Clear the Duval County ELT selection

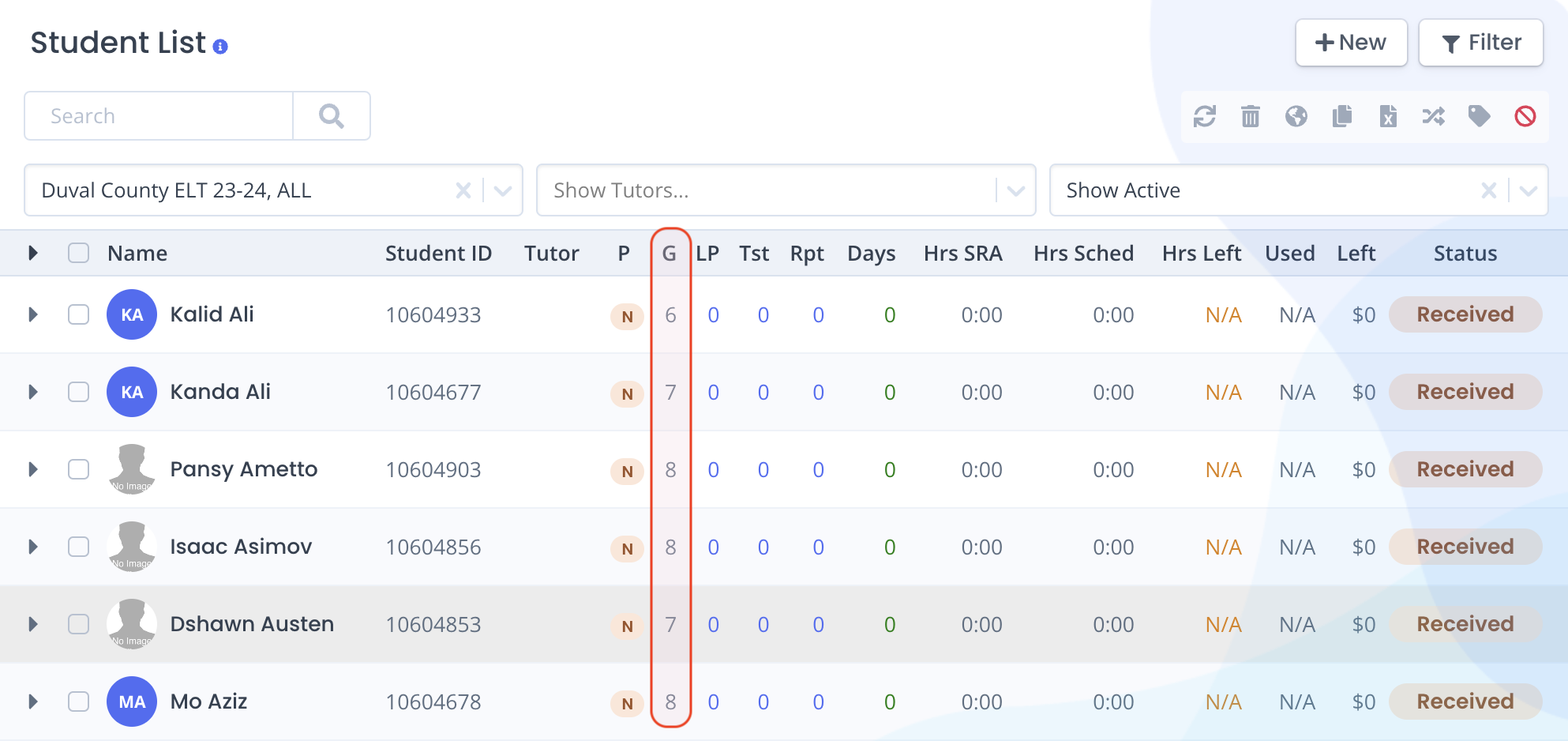point(463,190)
